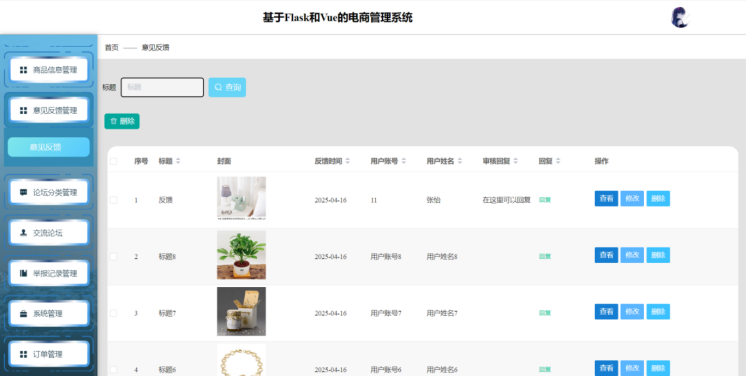Click the grid icon beside 订单管理
The image size is (746, 376).
[x=23, y=354]
